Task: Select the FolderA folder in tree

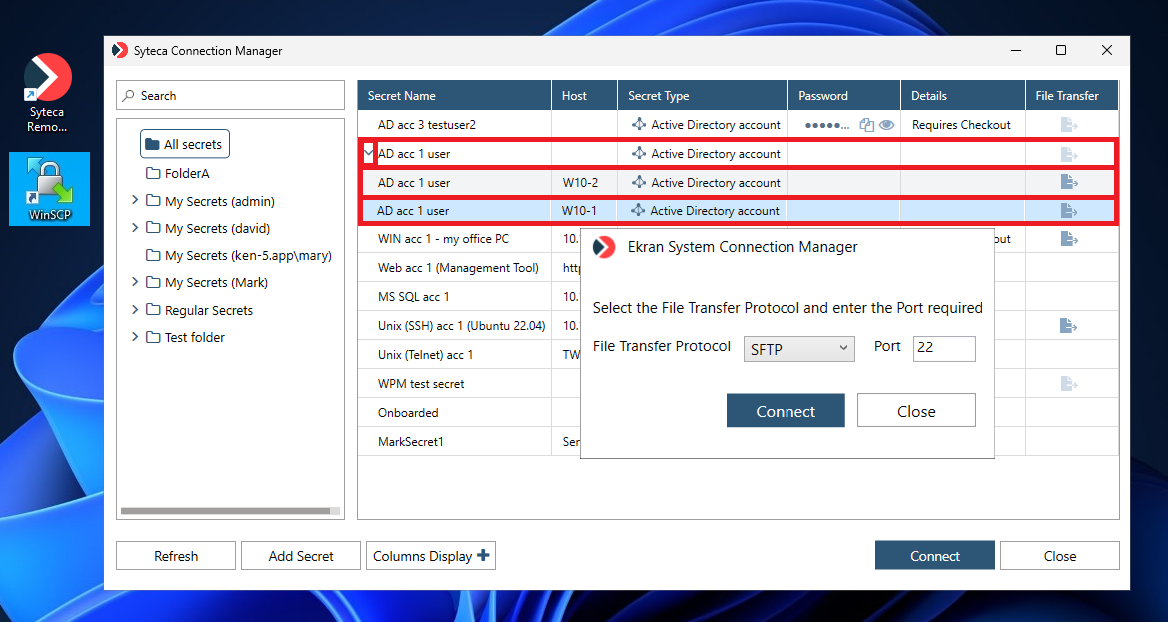Action: [186, 174]
